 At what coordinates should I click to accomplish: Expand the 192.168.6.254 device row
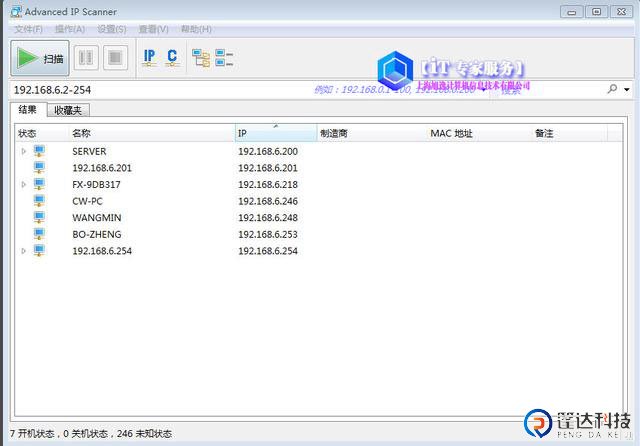coord(24,251)
